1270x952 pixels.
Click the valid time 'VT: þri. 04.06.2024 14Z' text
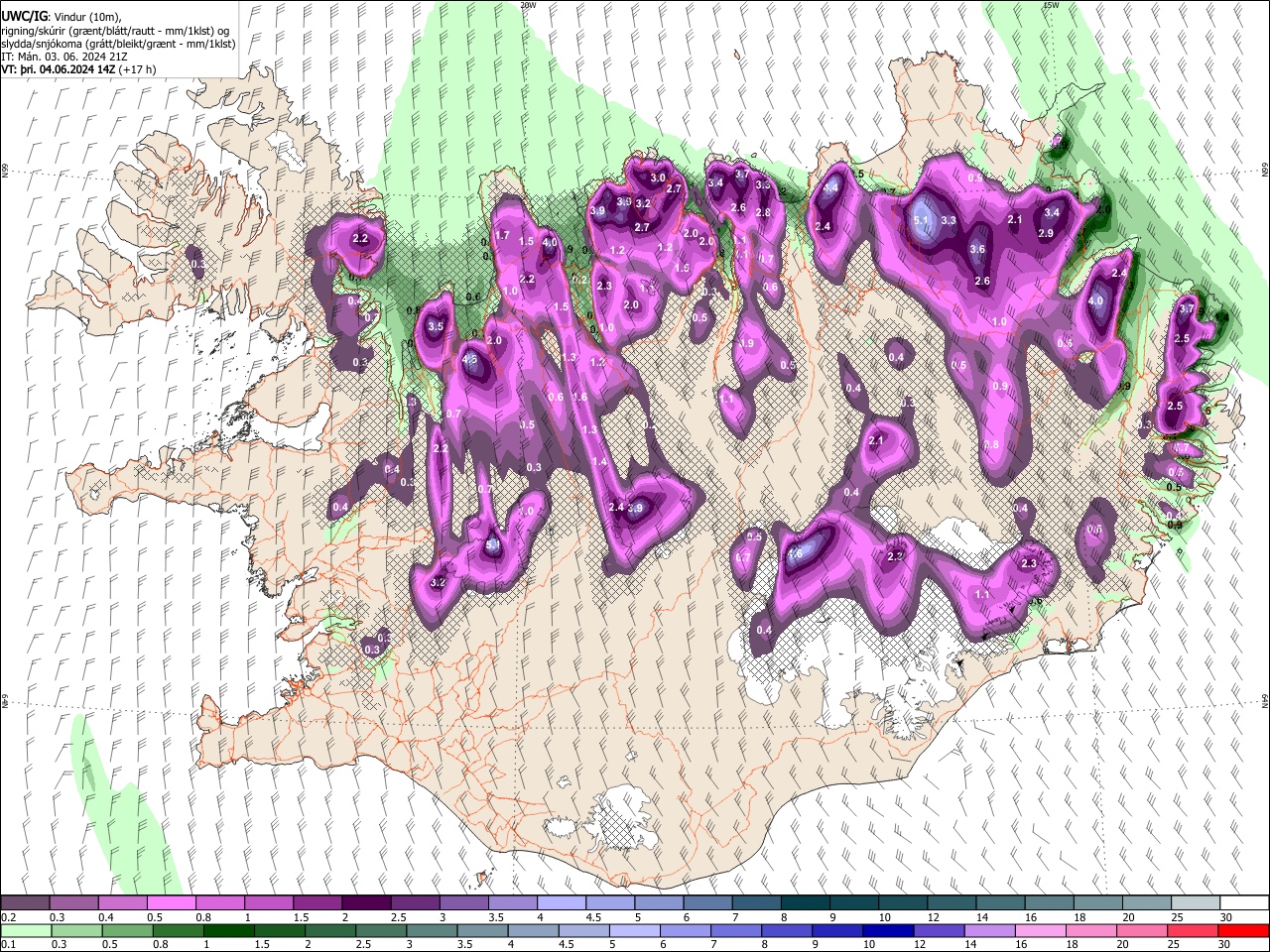tap(59, 70)
